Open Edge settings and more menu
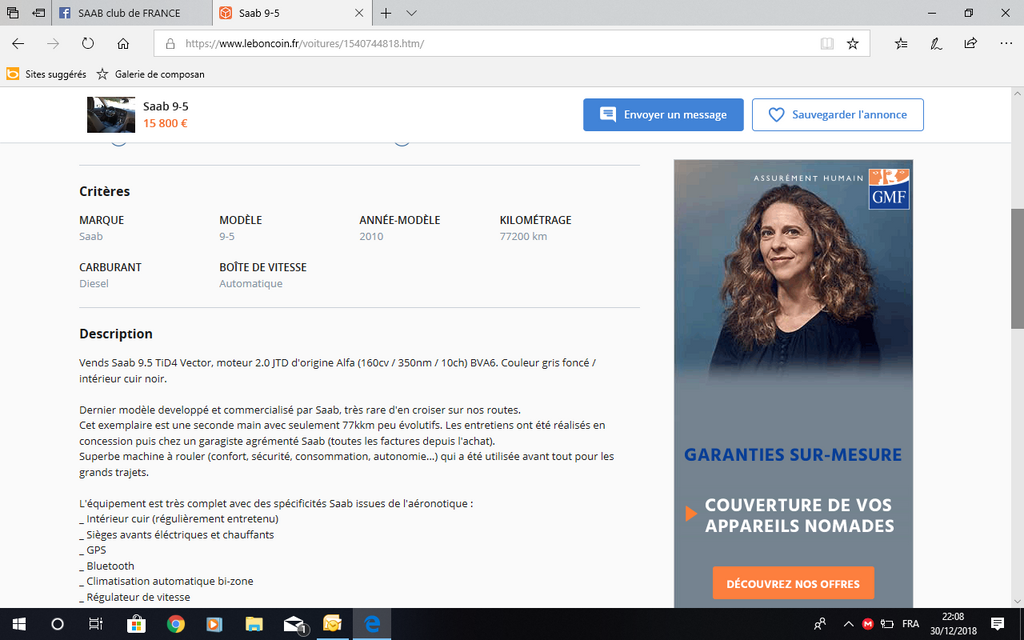This screenshot has width=1024, height=640. pos(1006,44)
